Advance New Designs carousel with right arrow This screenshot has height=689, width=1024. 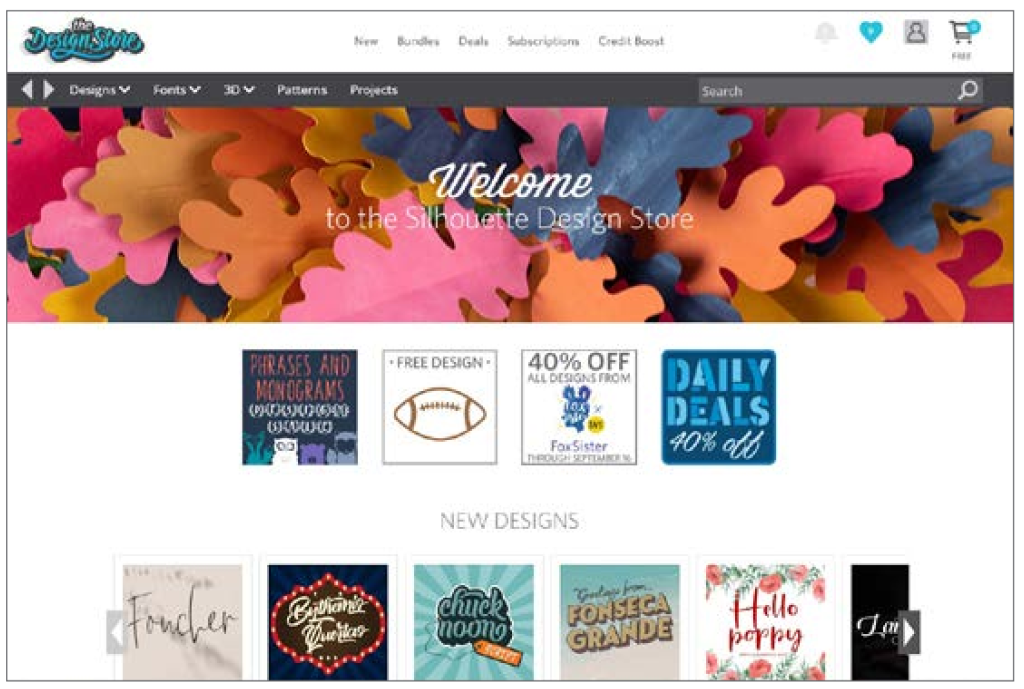pyautogui.click(x=909, y=632)
